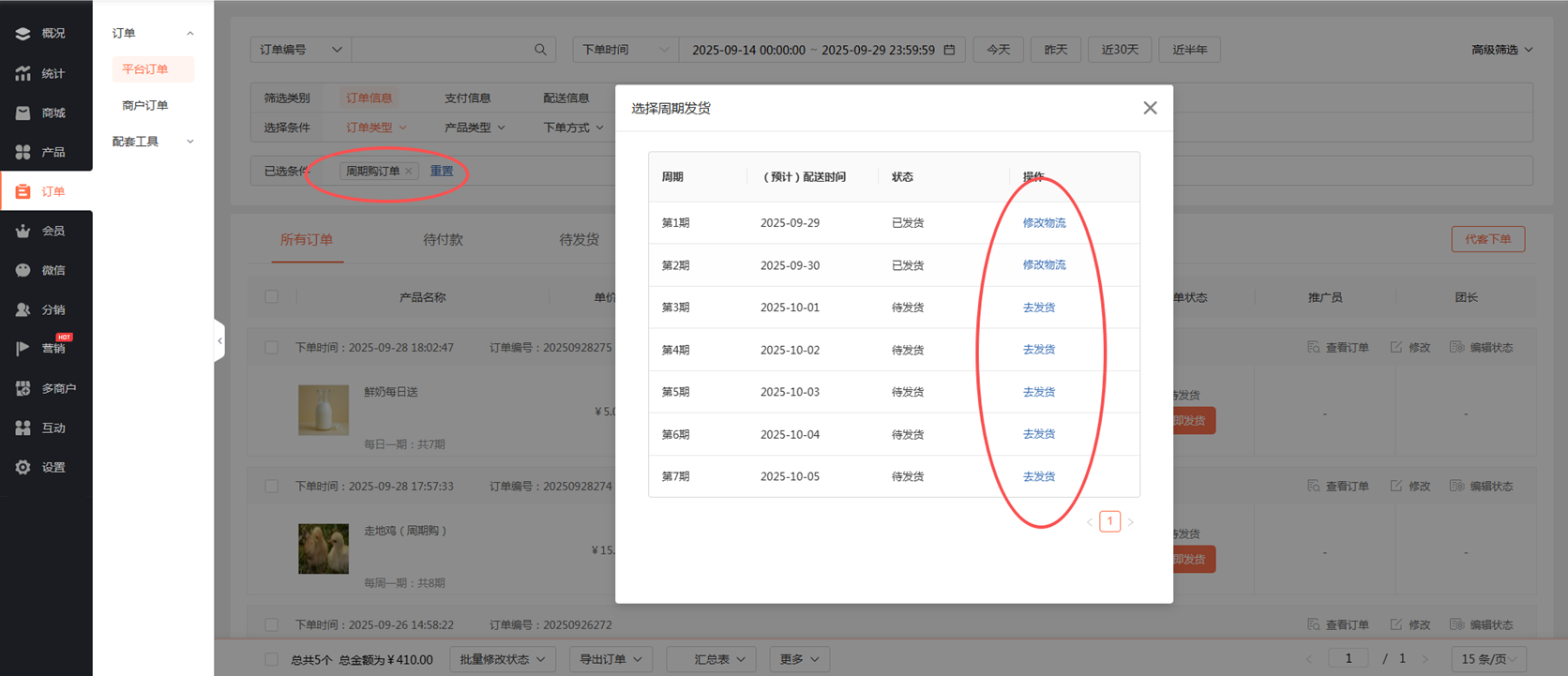Click the search magnifier icon
1568x676 pixels.
[x=540, y=50]
